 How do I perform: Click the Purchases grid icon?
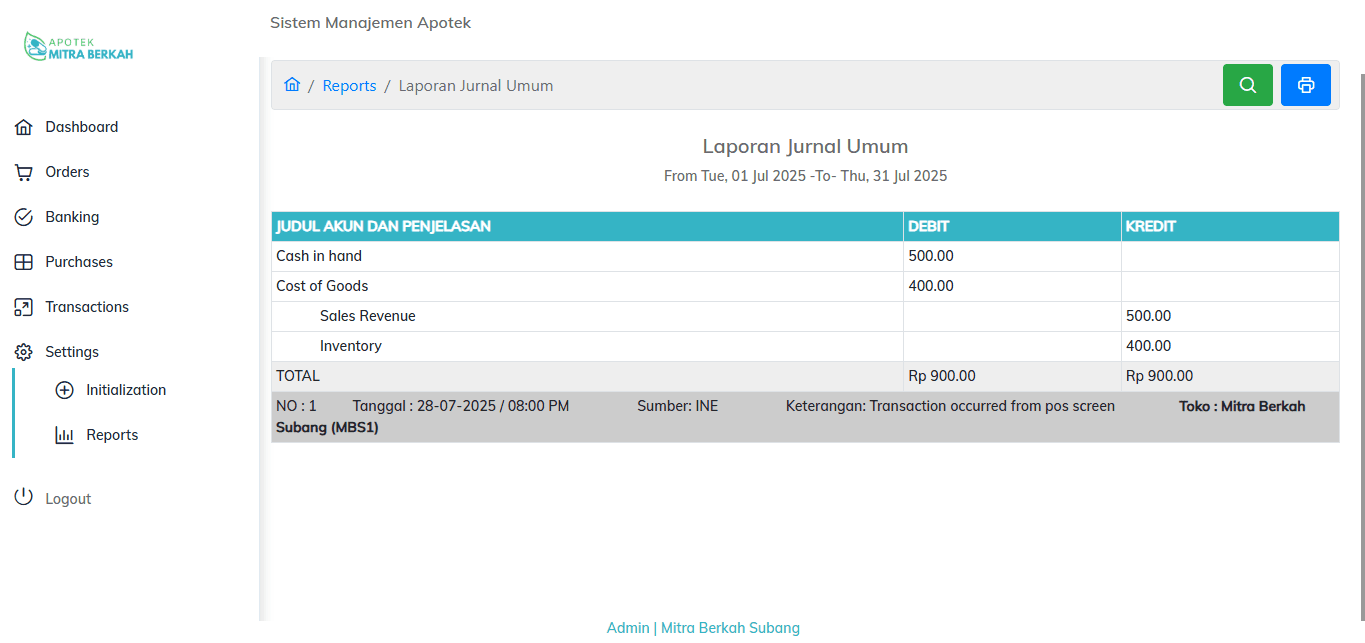pos(24,262)
